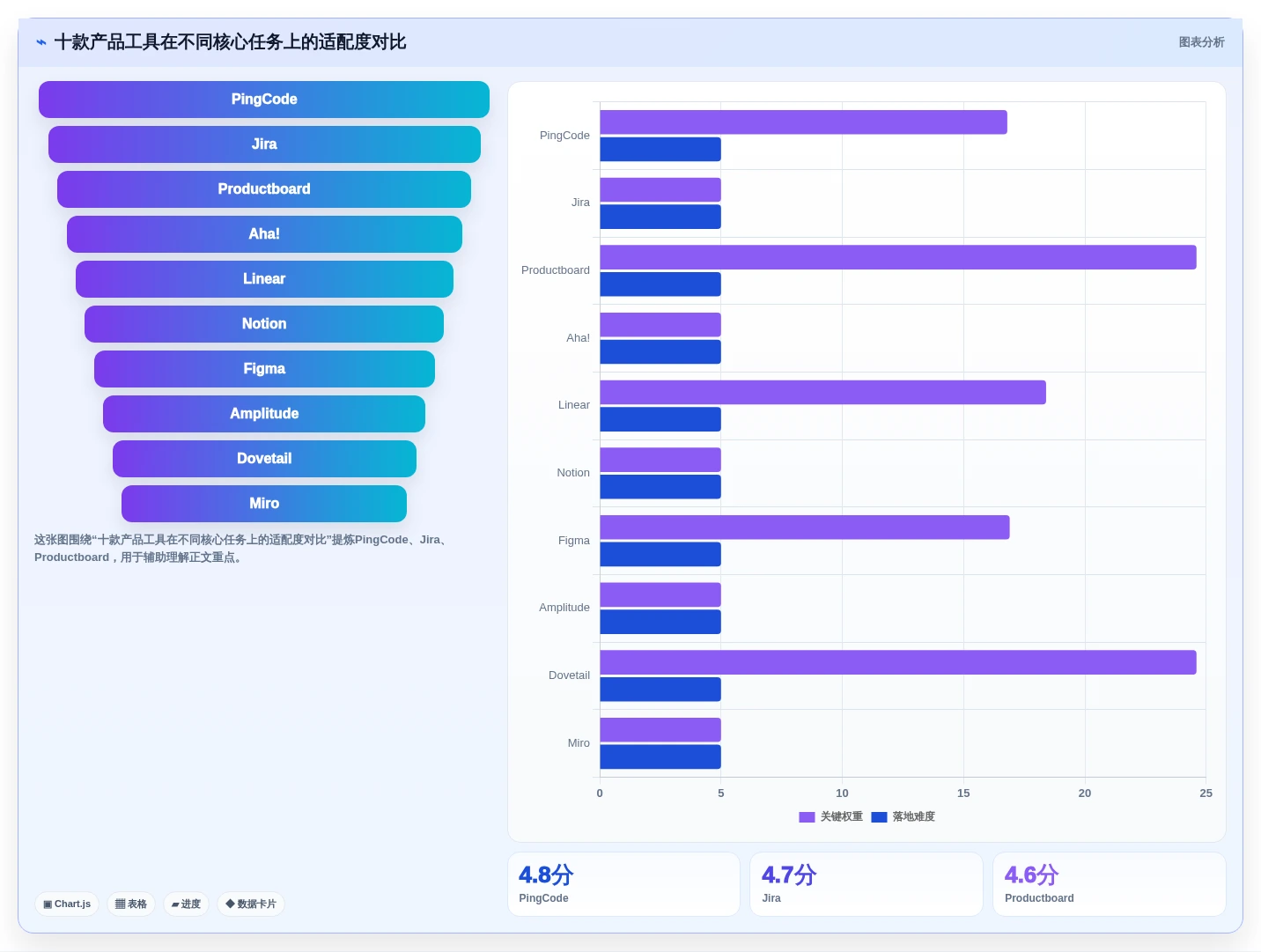The height and width of the screenshot is (952, 1261).
Task: Click Amplitude purple 关键权重 bar
Action: click(660, 595)
